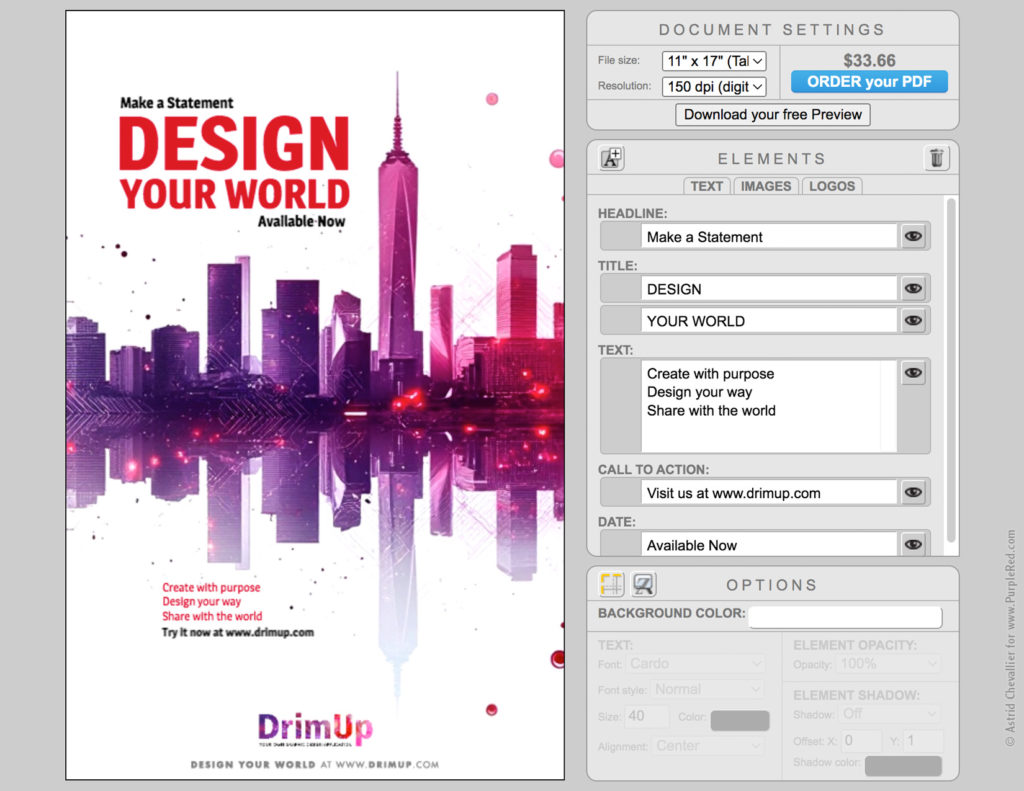Screen dimensions: 1024x791
Task: Open the Shadow dropdown showing Off
Action: tap(890, 713)
